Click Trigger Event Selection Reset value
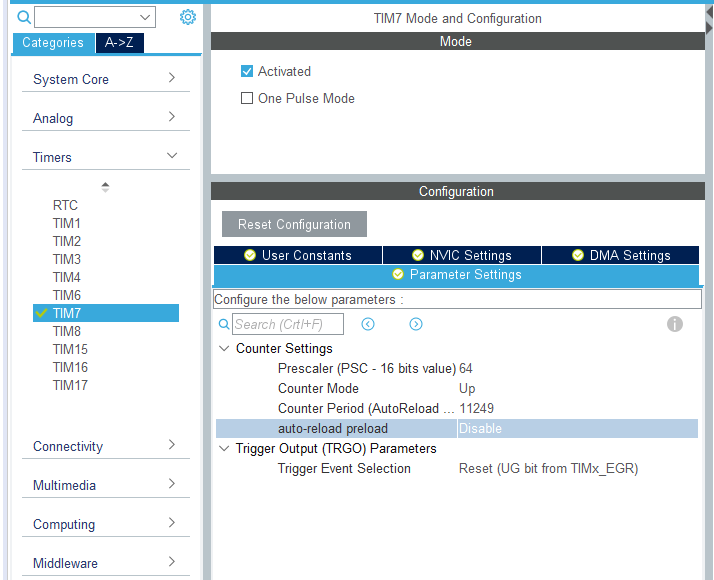The image size is (714, 580). tap(548, 468)
